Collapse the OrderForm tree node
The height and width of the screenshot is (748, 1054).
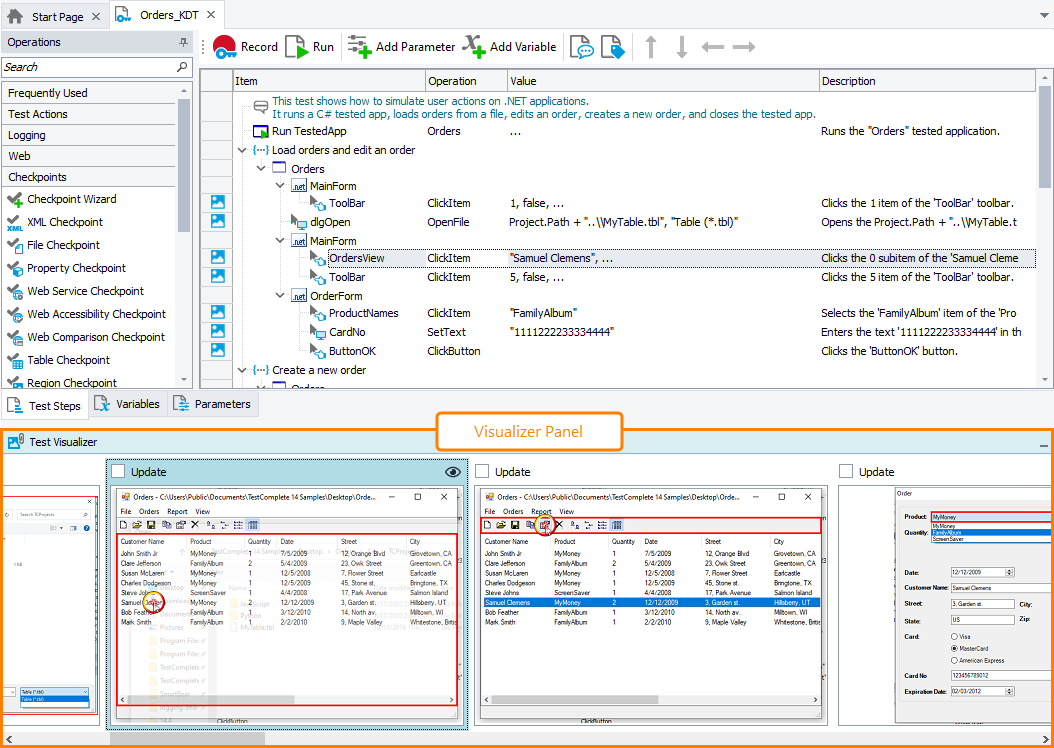click(x=281, y=296)
